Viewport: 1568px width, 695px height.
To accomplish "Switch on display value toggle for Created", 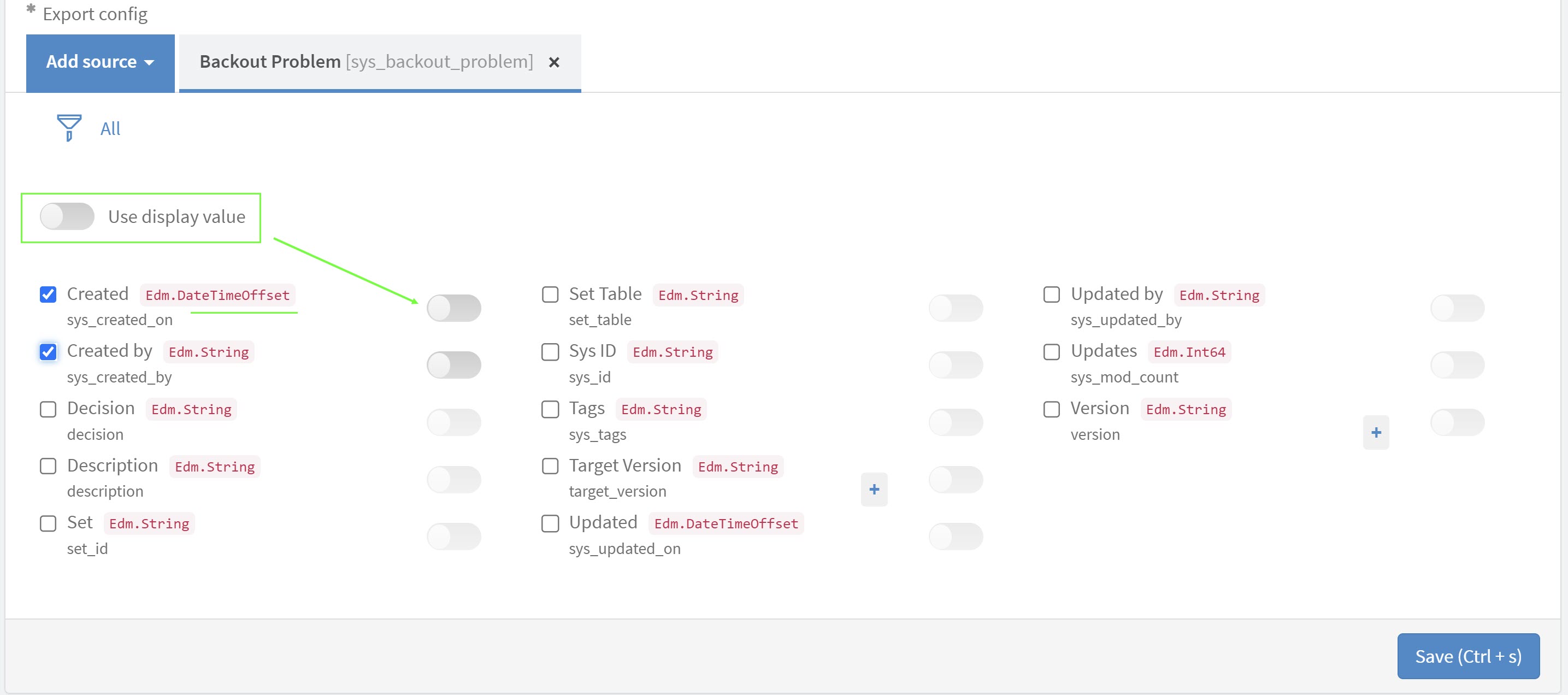I will click(x=453, y=308).
